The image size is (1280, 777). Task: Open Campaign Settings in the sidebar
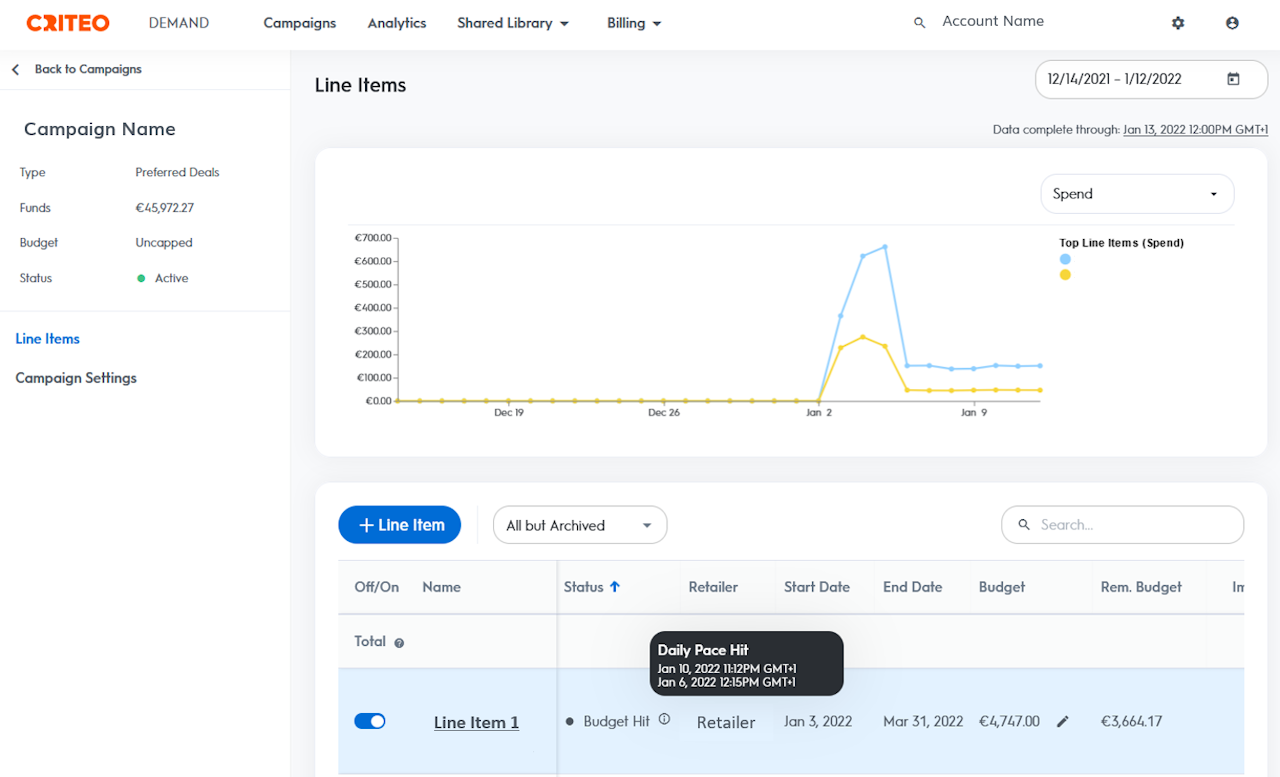[x=76, y=378]
